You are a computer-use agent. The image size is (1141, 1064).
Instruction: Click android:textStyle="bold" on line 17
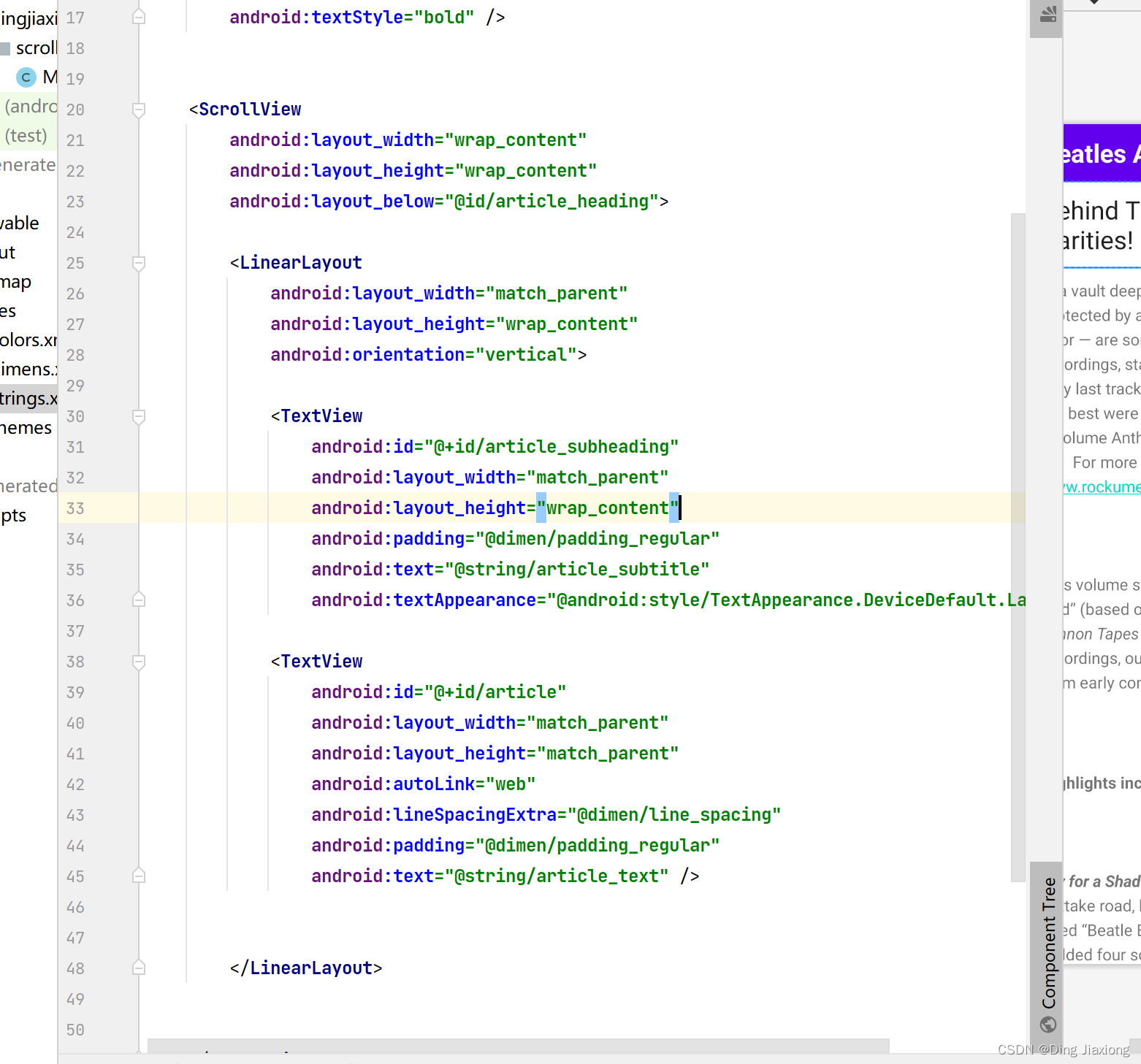click(351, 18)
